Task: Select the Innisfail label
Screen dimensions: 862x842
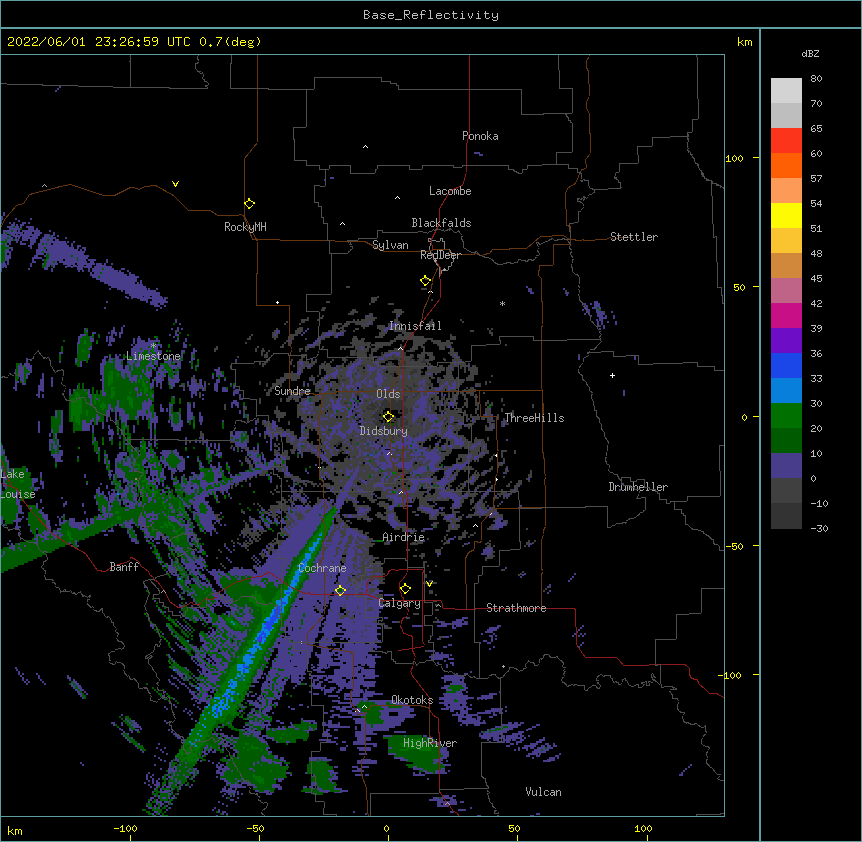Action: click(x=415, y=326)
